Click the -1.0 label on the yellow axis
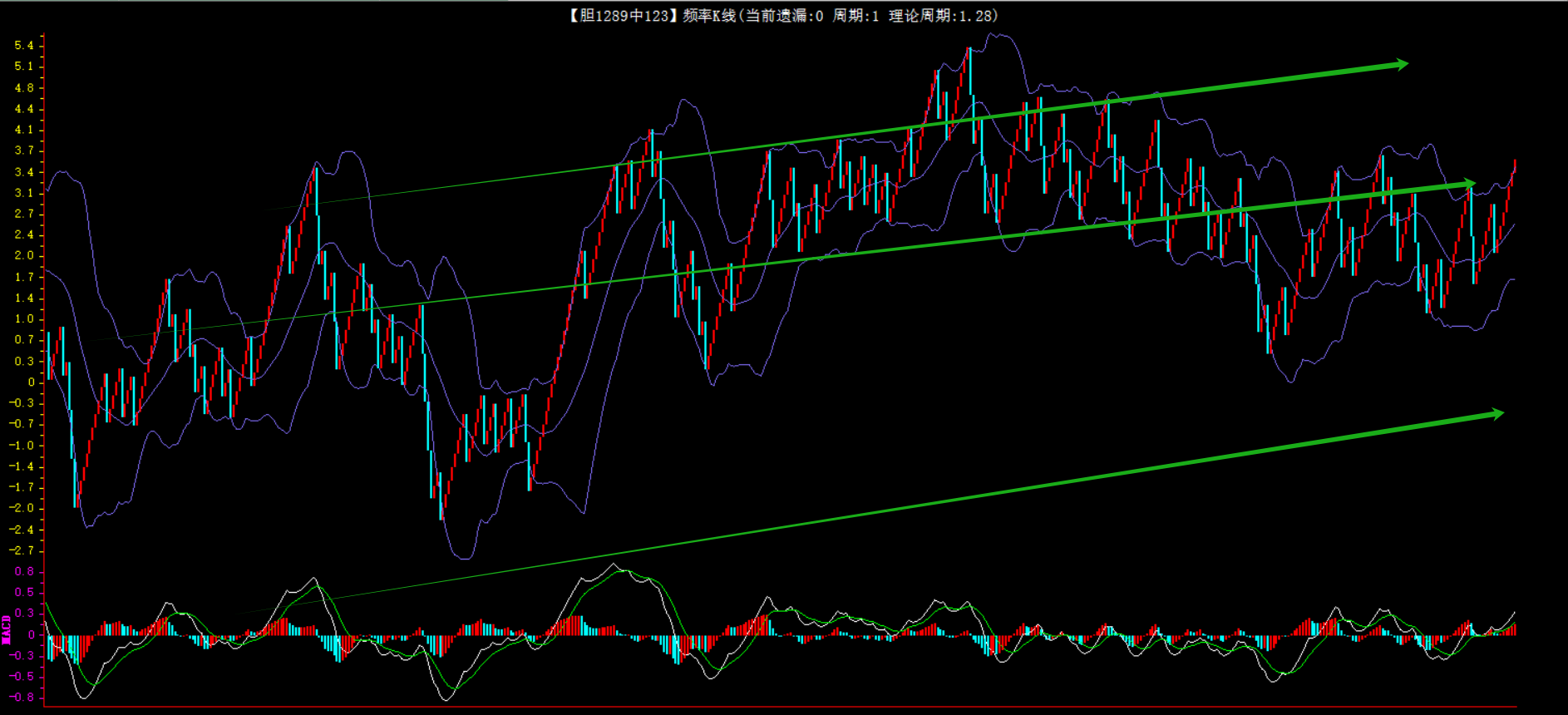The image size is (1568, 715). click(x=22, y=445)
